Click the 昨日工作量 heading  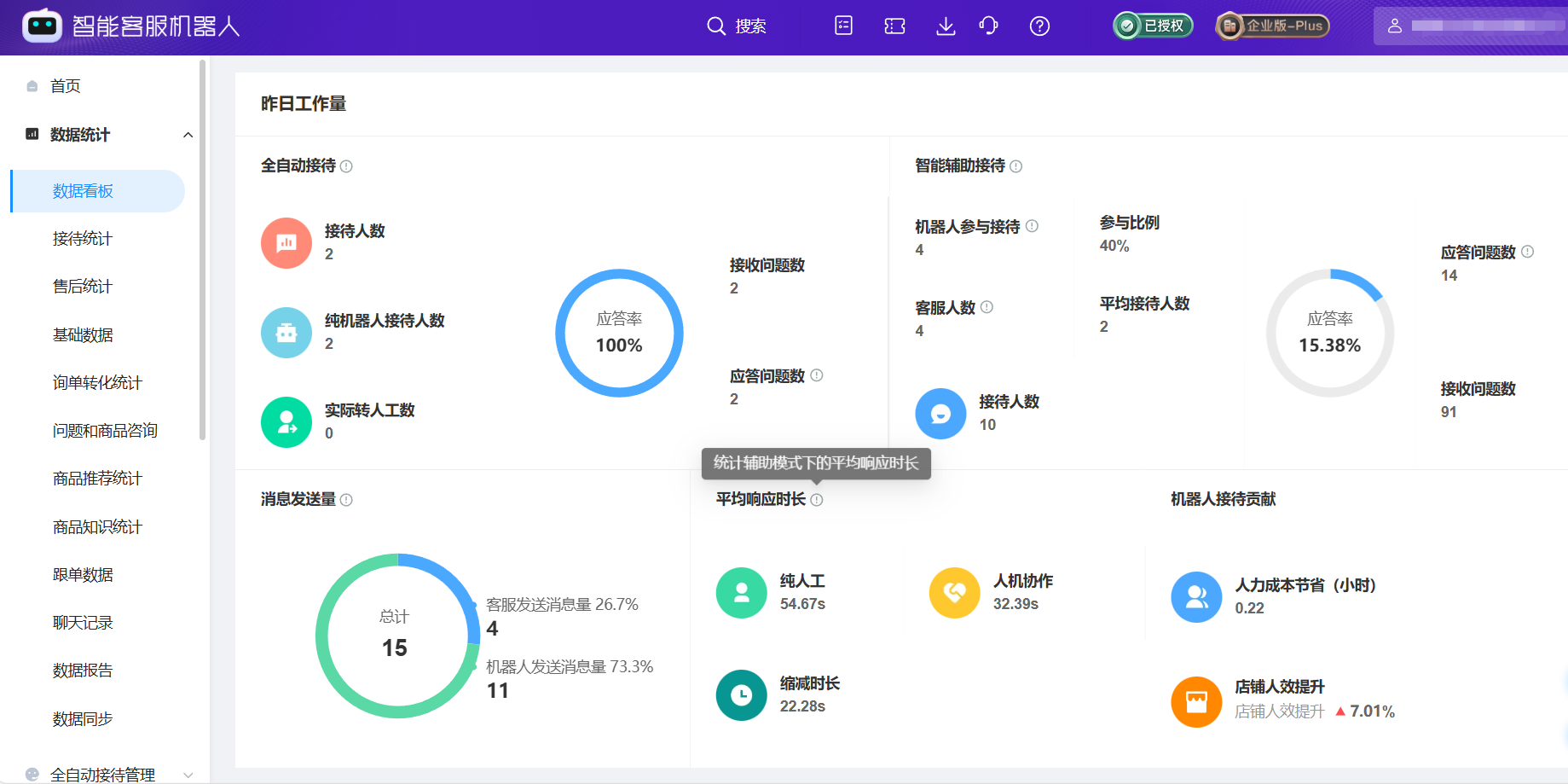pos(304,104)
